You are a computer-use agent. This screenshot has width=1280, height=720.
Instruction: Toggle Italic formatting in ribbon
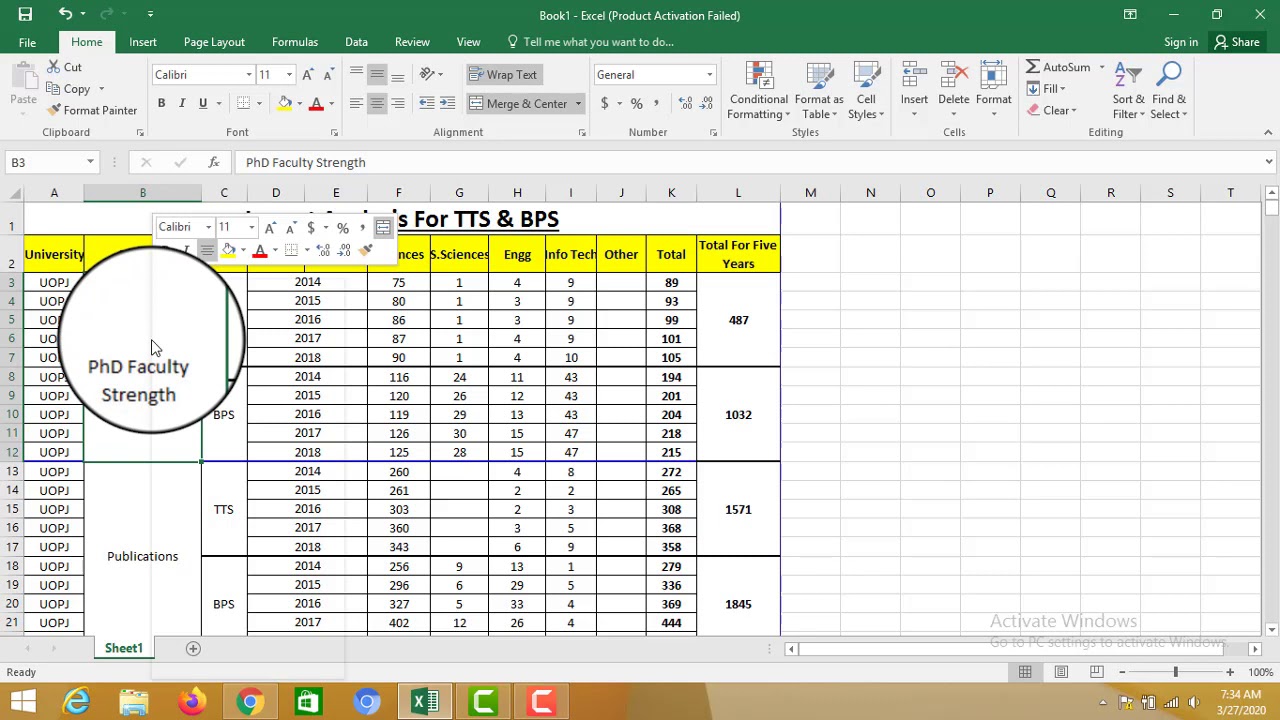pos(182,103)
